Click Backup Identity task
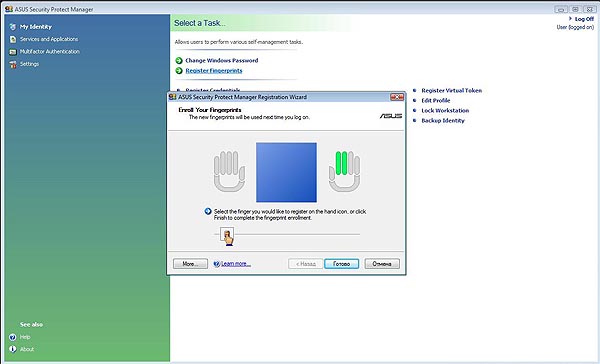The width and height of the screenshot is (600, 364). click(443, 121)
